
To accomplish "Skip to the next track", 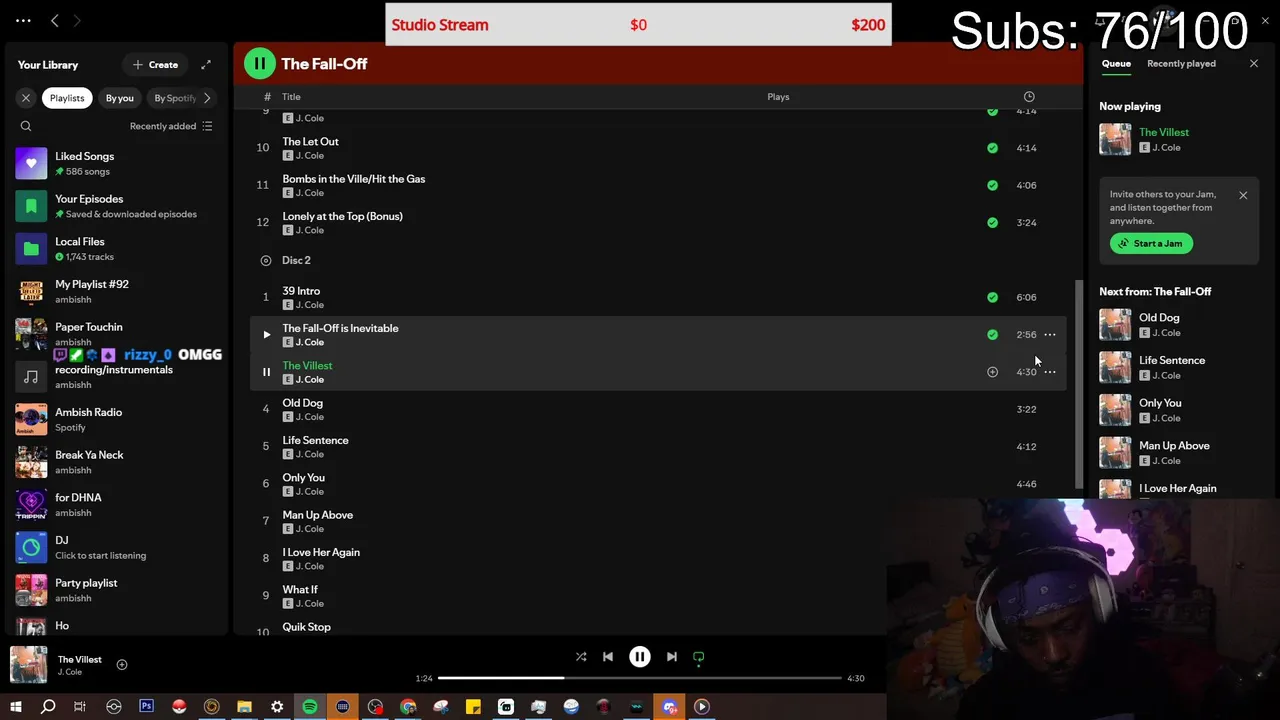I will (672, 657).
